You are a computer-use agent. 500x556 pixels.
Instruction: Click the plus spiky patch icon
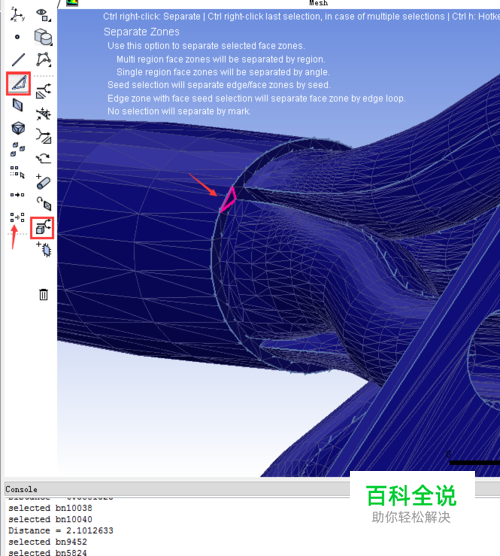click(44, 249)
